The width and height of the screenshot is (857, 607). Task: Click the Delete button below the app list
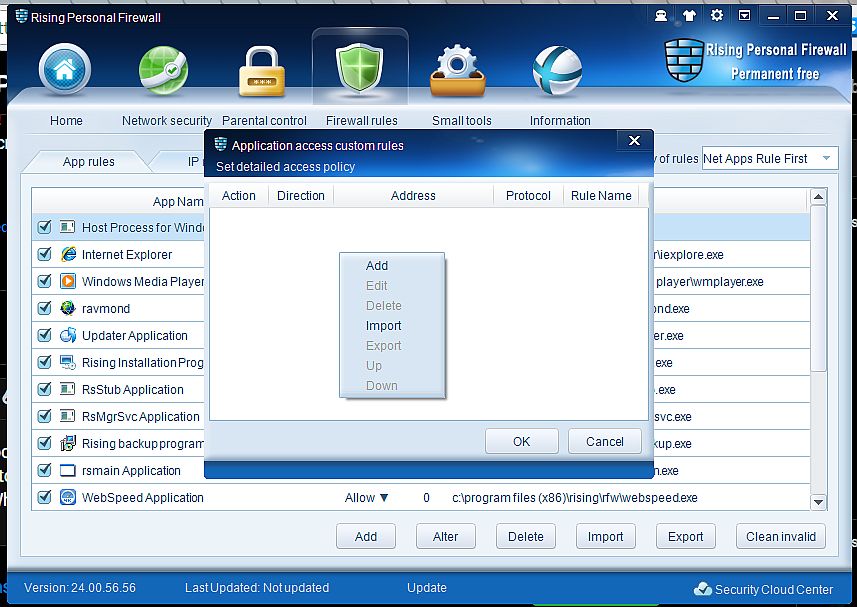[526, 537]
